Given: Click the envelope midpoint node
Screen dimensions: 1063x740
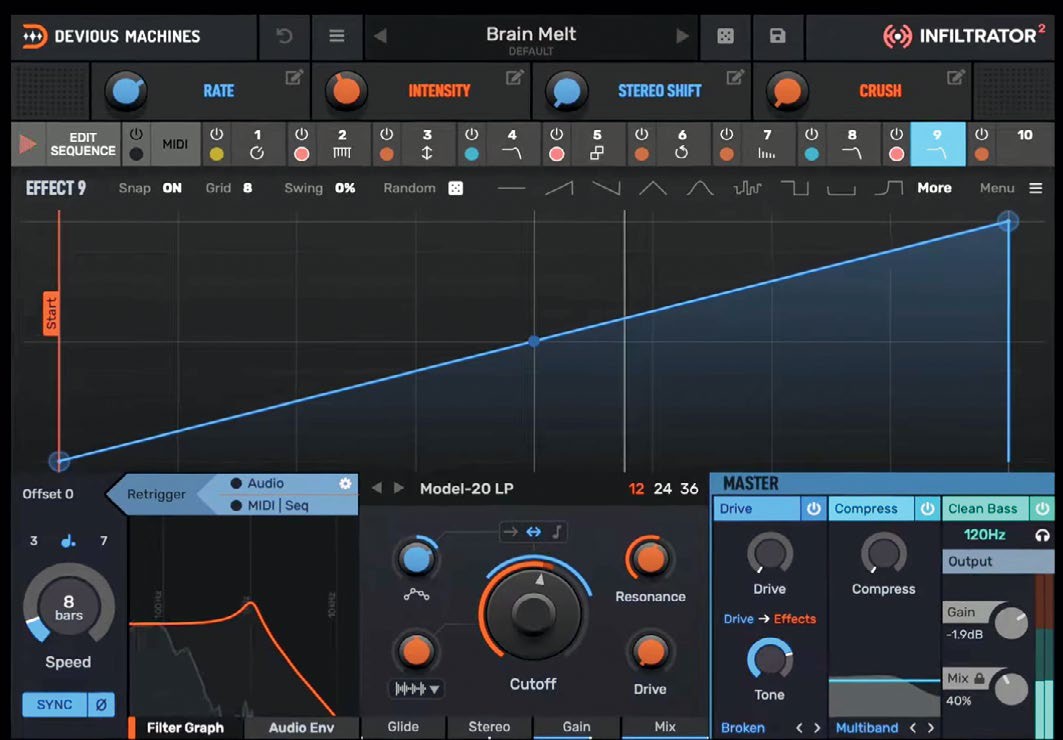Looking at the screenshot, I should (x=534, y=341).
